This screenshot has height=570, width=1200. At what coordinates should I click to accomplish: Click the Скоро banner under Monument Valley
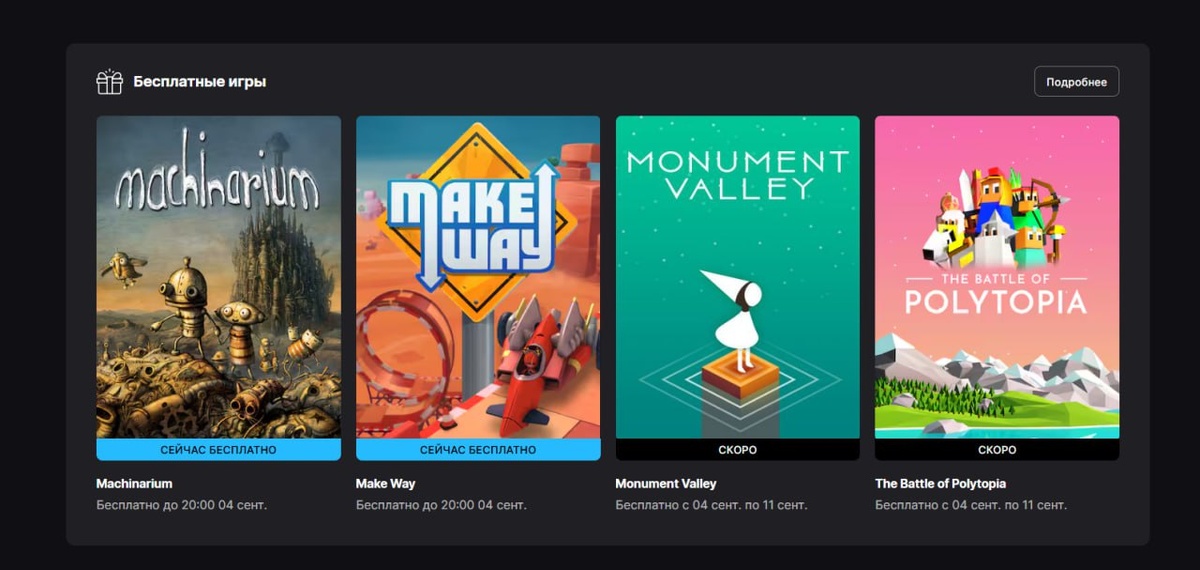tap(738, 450)
